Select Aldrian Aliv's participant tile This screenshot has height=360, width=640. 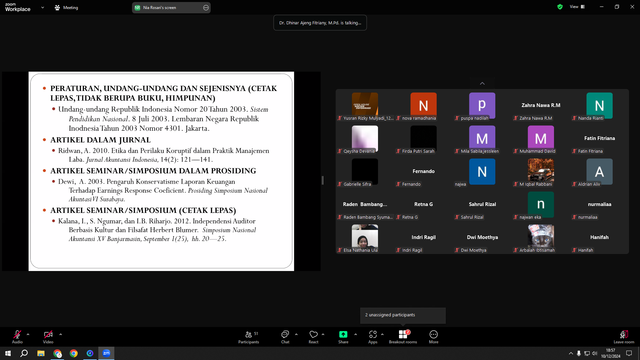coord(599,172)
